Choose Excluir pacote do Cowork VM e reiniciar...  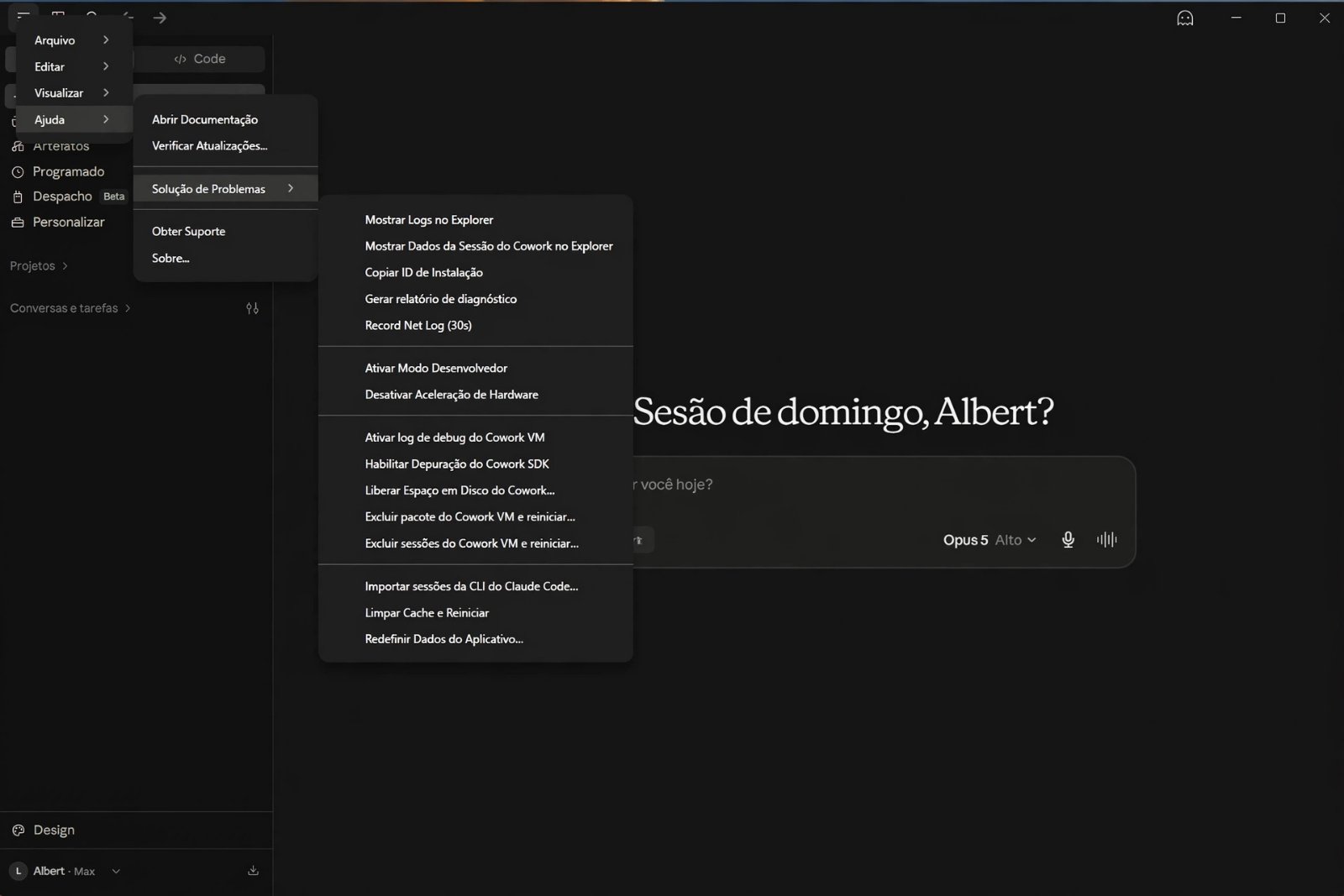point(475,516)
